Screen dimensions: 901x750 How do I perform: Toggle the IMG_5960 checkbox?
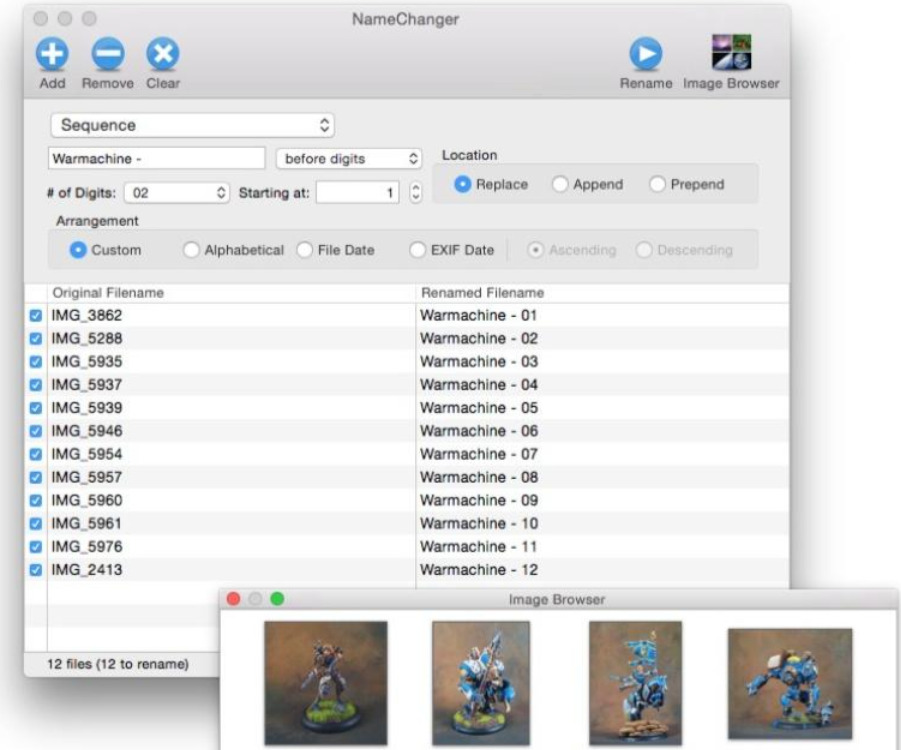click(x=36, y=501)
